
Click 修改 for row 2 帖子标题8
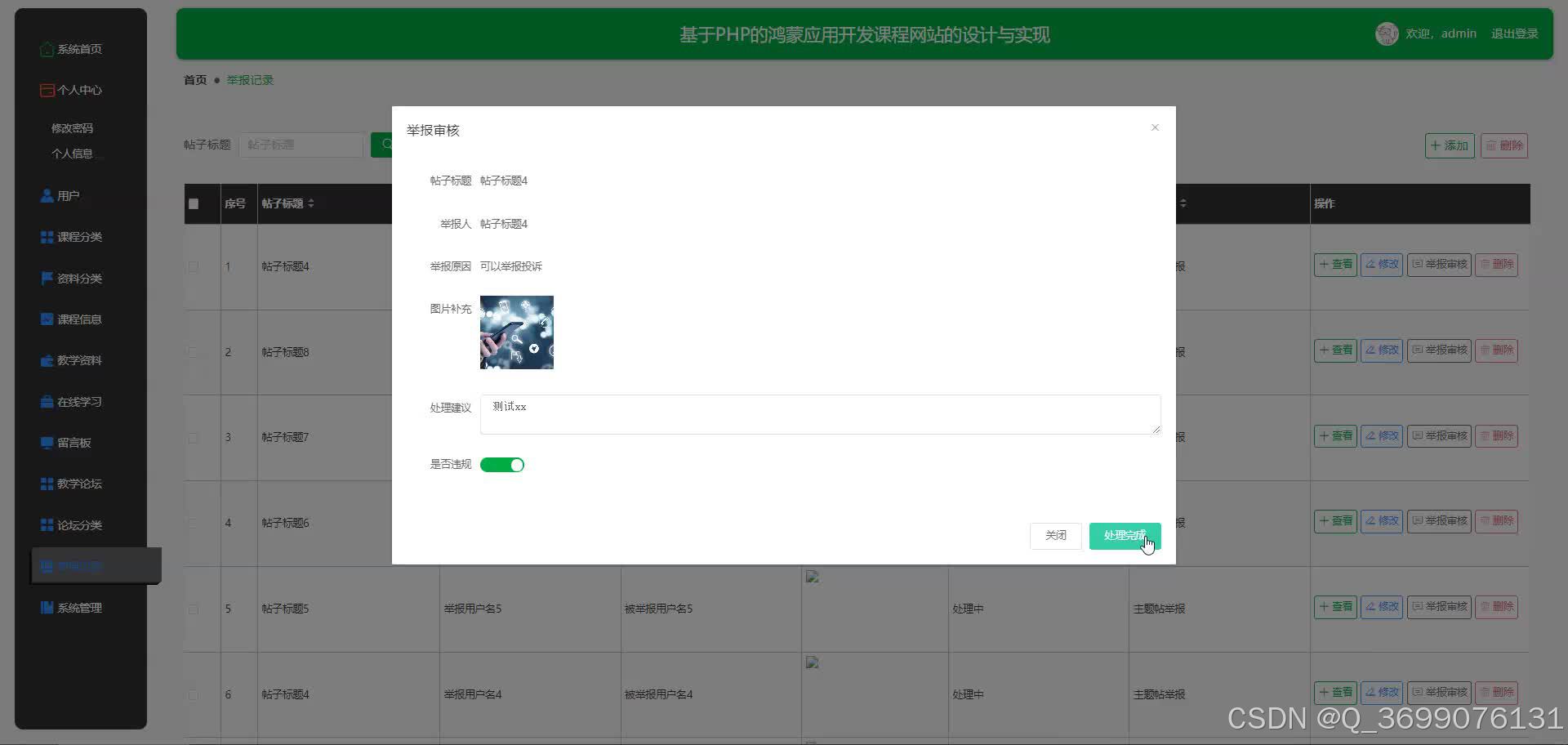[1381, 350]
